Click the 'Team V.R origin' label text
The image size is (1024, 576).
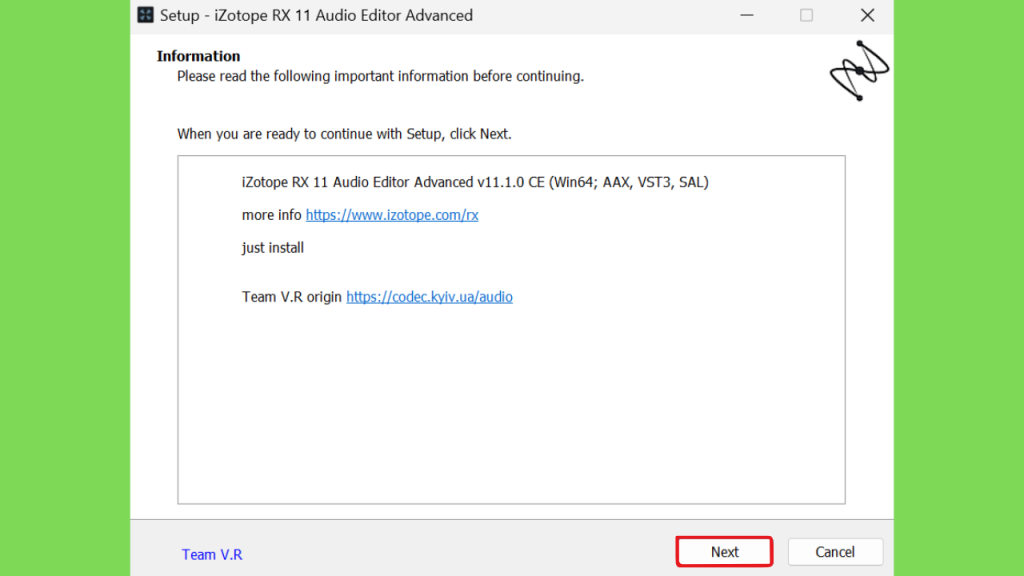tap(292, 296)
